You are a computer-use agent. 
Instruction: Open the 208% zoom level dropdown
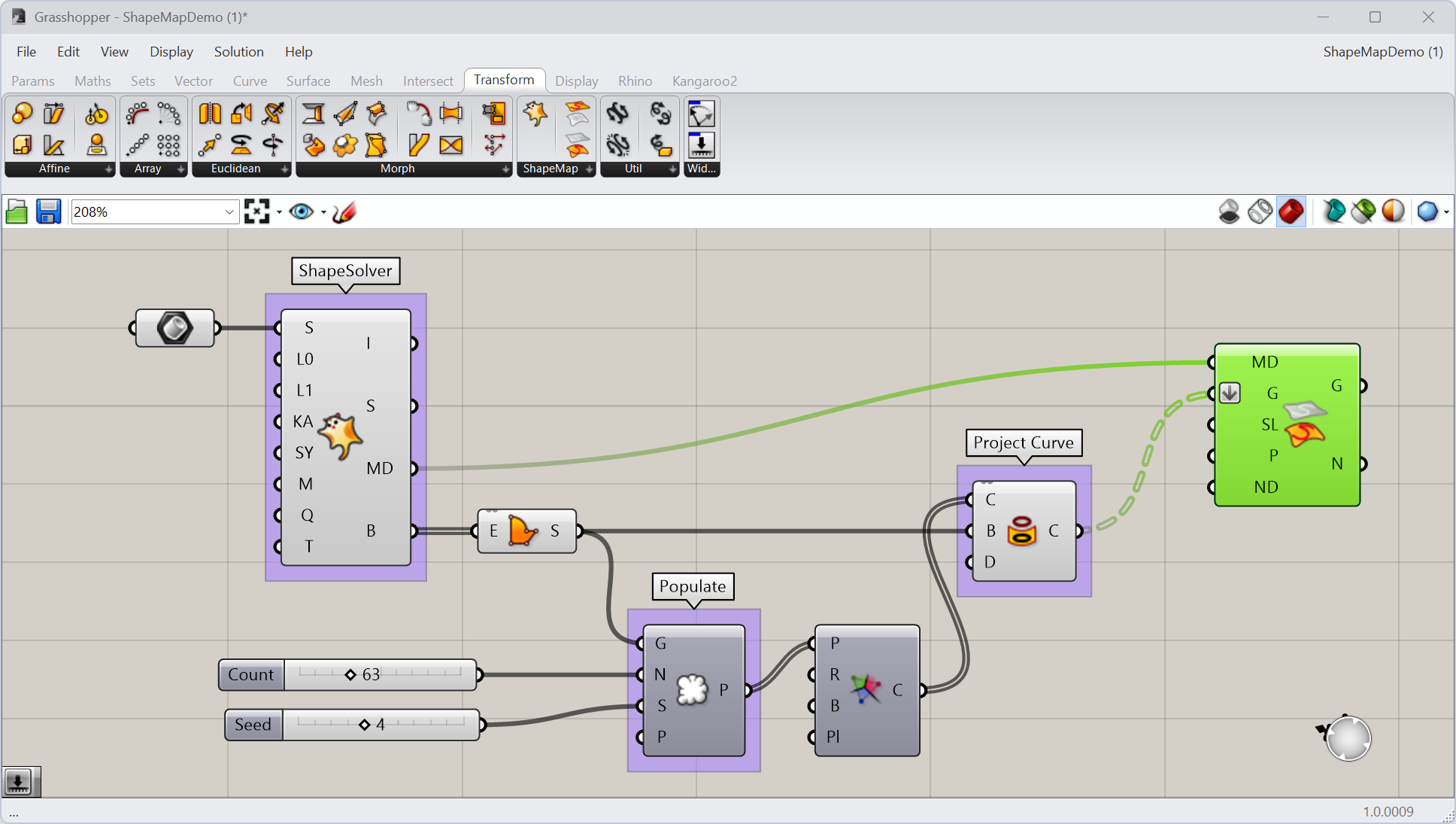[229, 212]
